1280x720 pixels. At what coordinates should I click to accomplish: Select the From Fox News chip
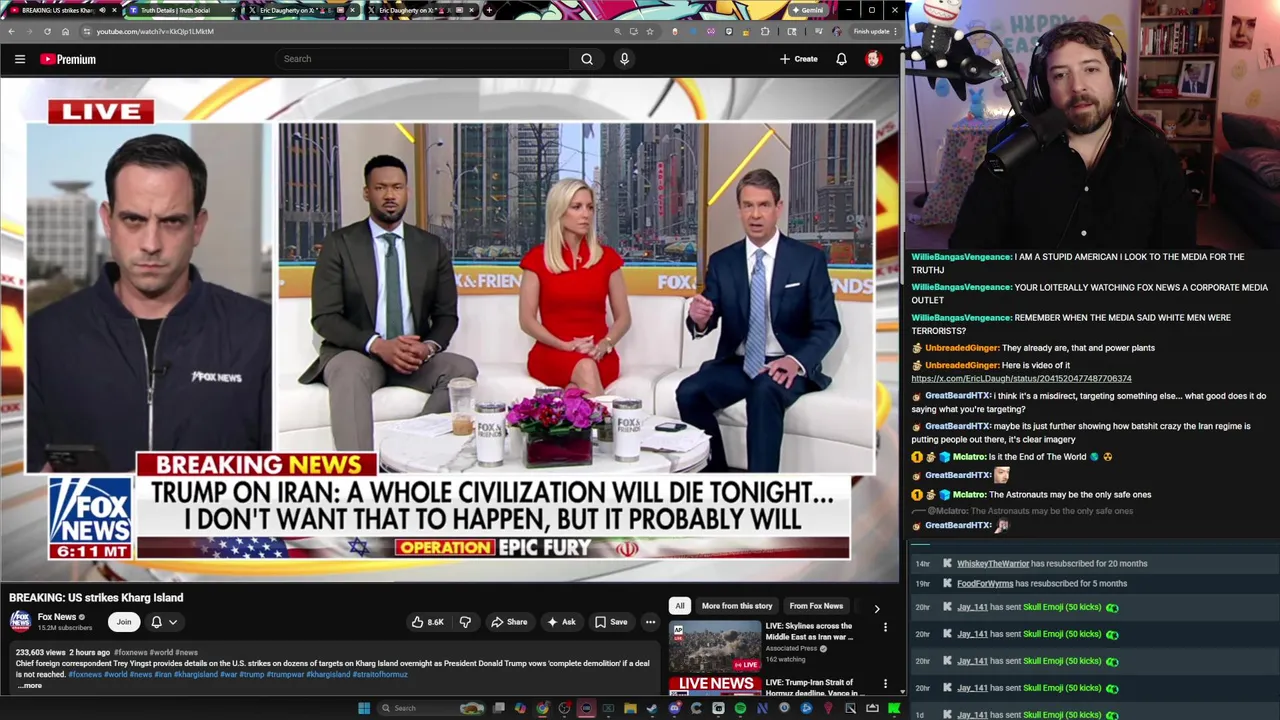click(x=816, y=606)
